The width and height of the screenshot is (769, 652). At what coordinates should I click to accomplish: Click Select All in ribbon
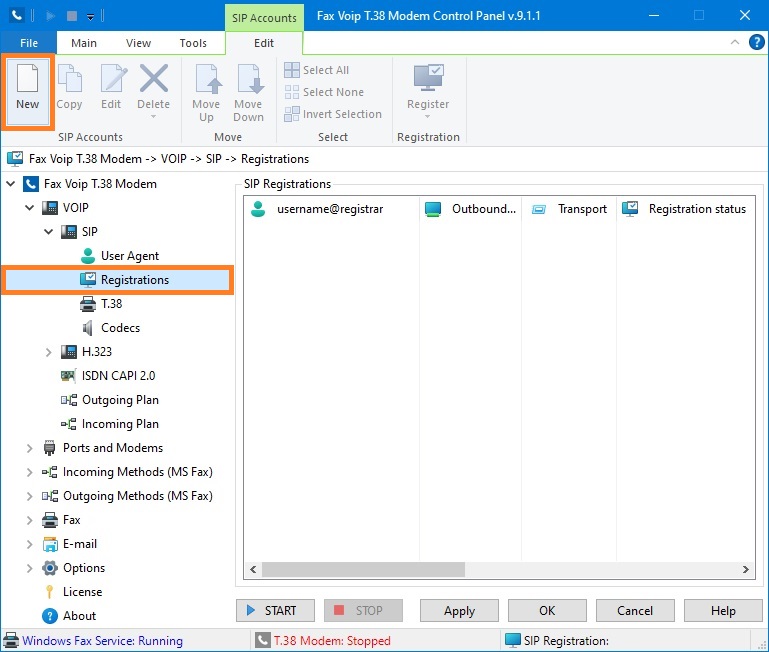[x=317, y=70]
